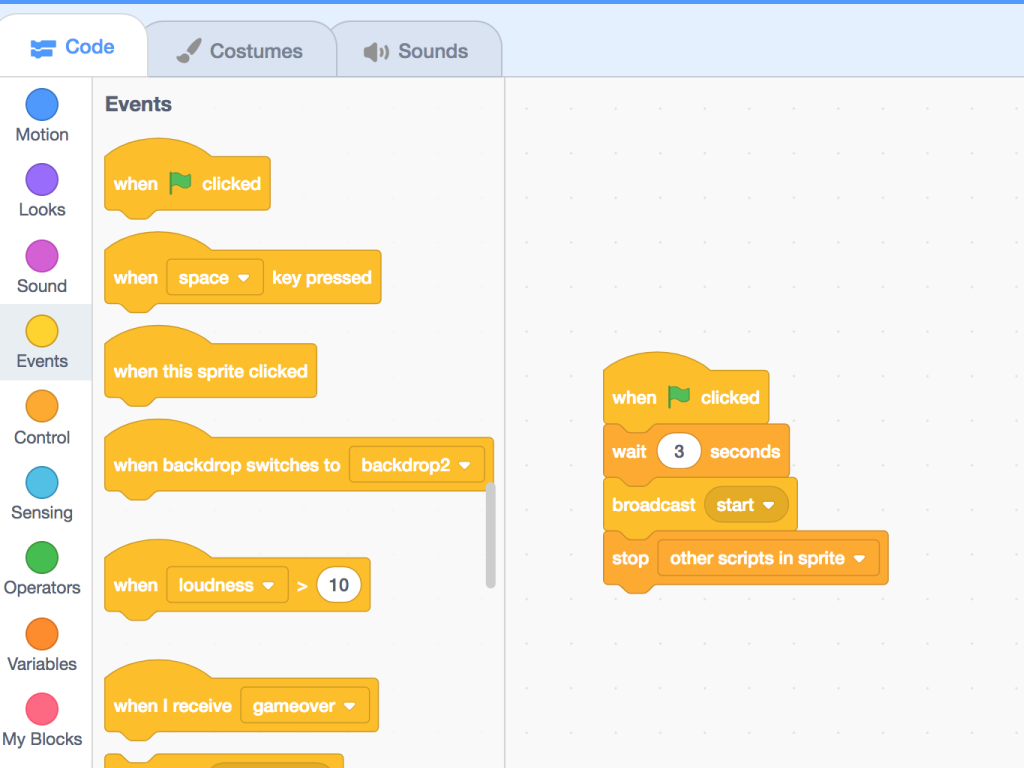Screen dimensions: 1024x768
Task: Click the 'key pressed' text on palette block
Action: click(322, 278)
